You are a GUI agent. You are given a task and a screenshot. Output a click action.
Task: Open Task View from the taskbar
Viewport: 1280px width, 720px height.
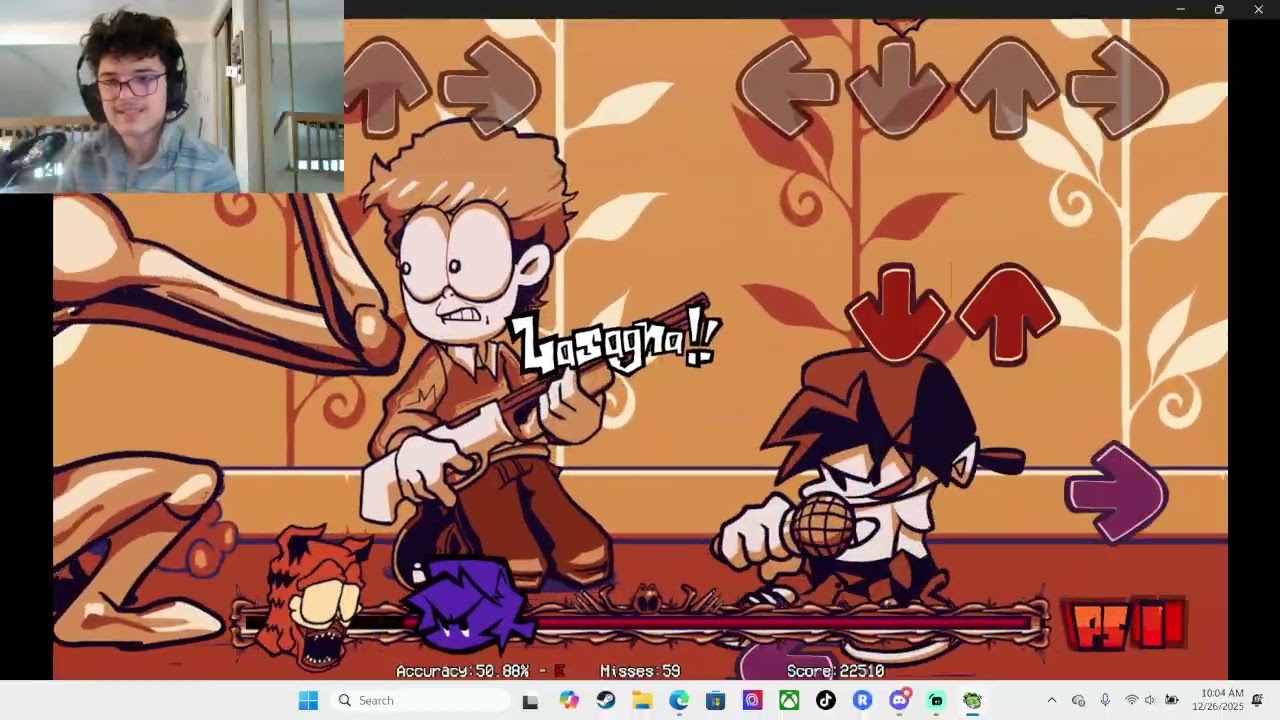[x=530, y=701]
